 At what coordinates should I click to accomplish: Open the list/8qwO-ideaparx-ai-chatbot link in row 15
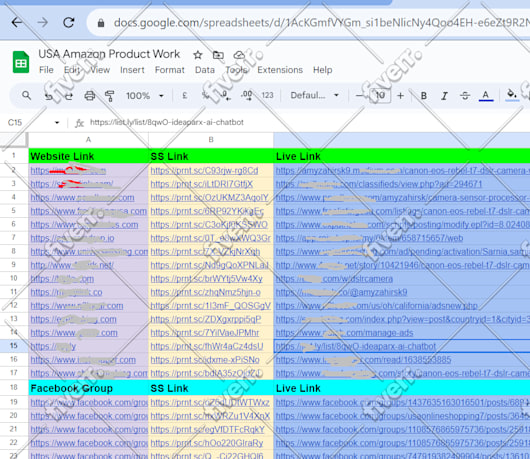(x=356, y=346)
